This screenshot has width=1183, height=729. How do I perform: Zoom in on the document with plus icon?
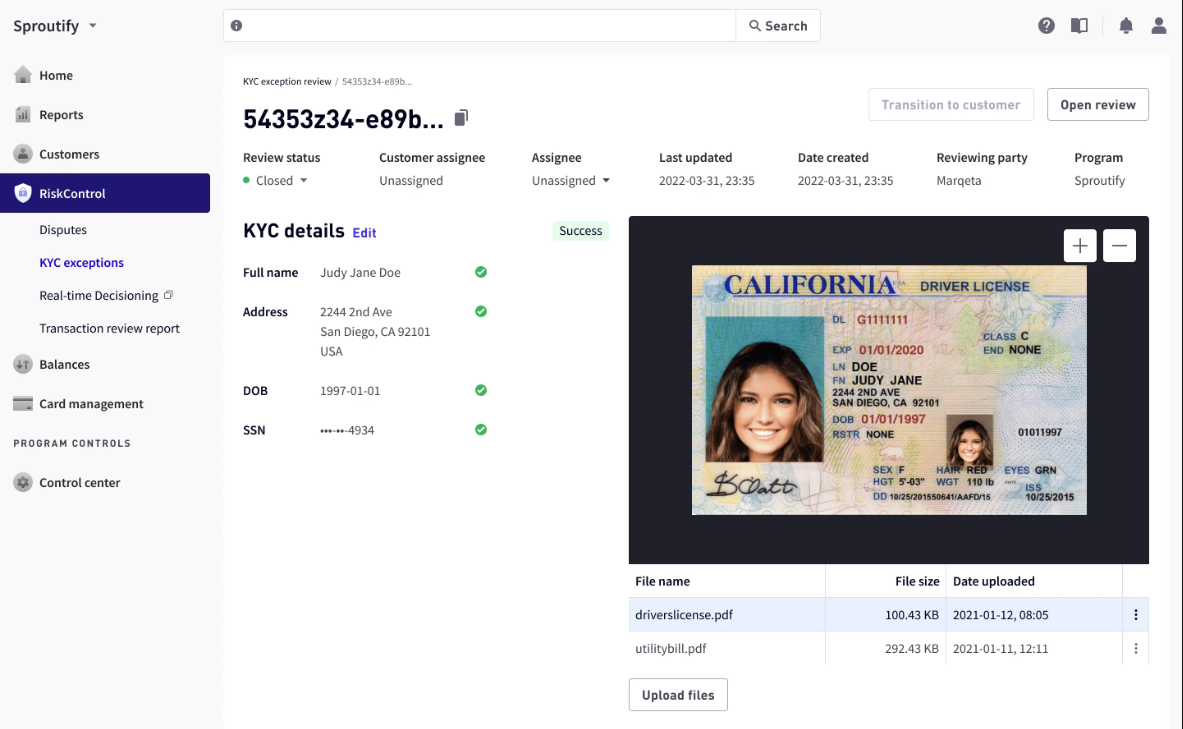tap(1080, 245)
